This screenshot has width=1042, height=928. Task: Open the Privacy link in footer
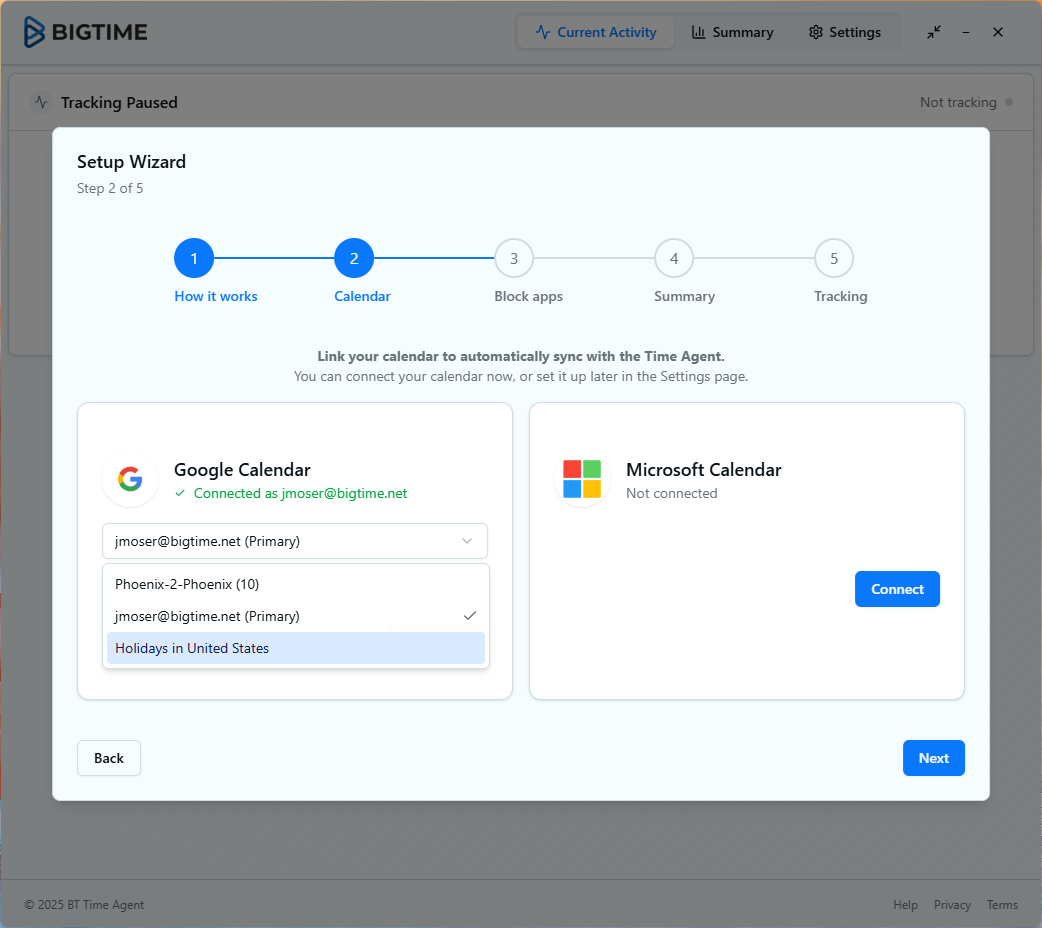point(952,905)
